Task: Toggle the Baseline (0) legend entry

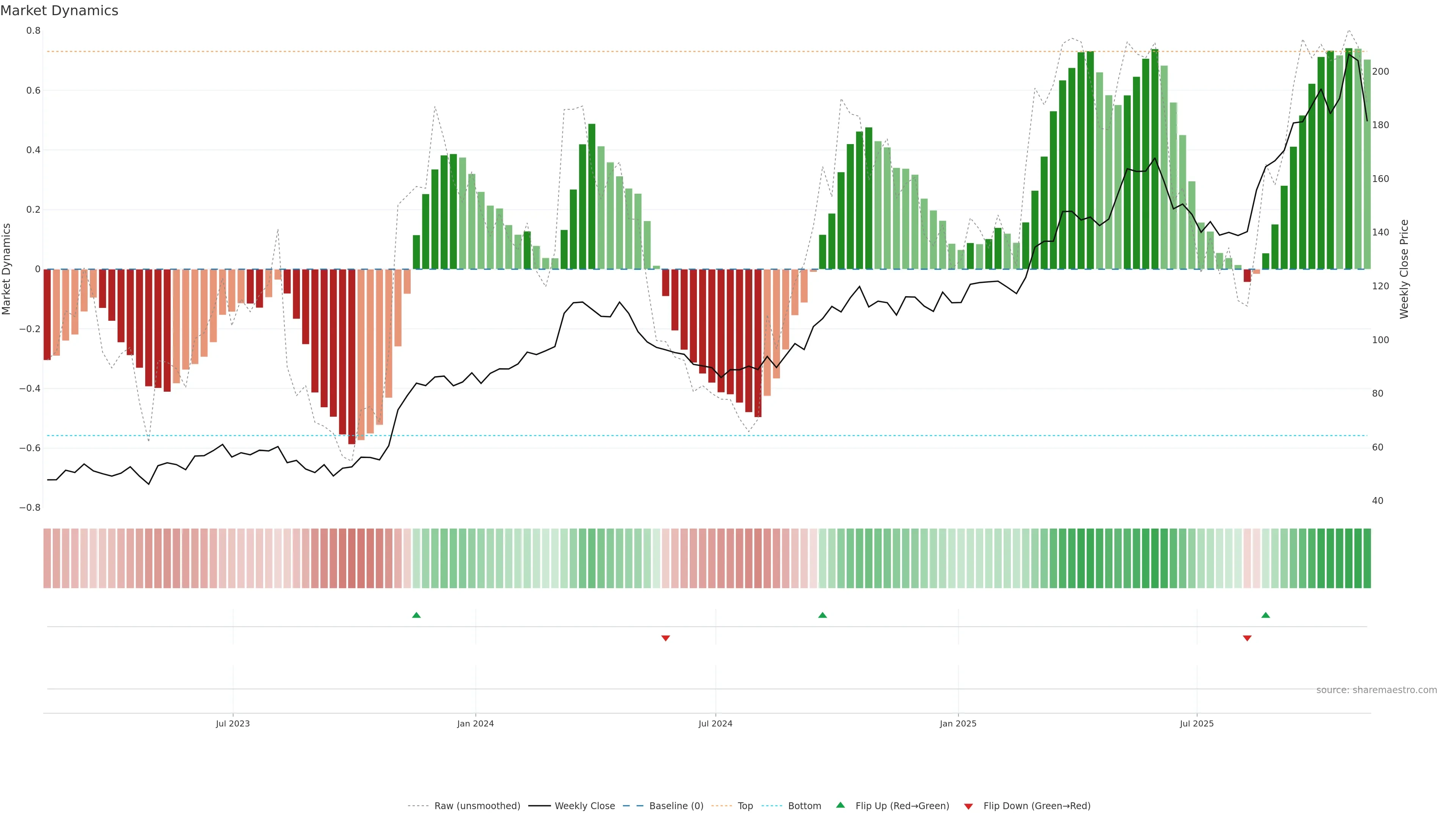Action: pos(675,806)
